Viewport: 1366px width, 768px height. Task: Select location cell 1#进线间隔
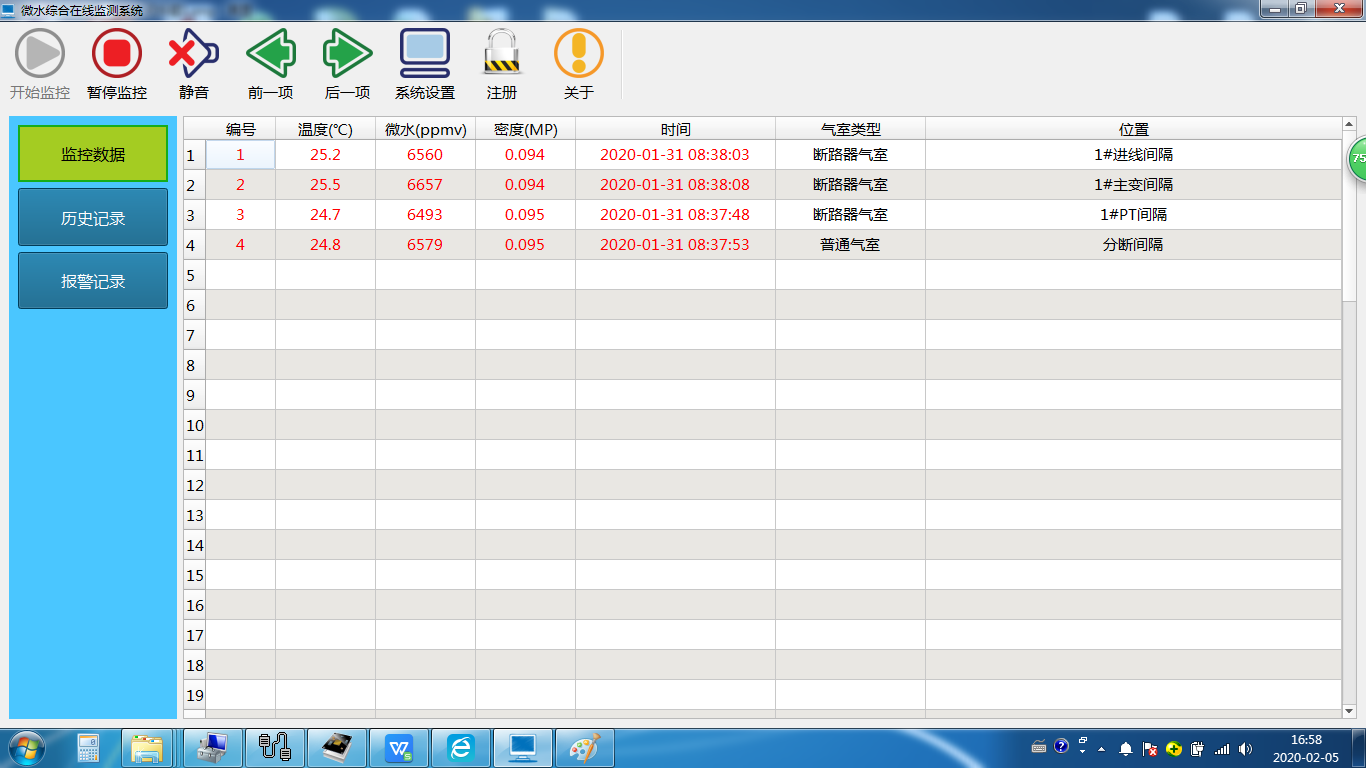[1133, 155]
